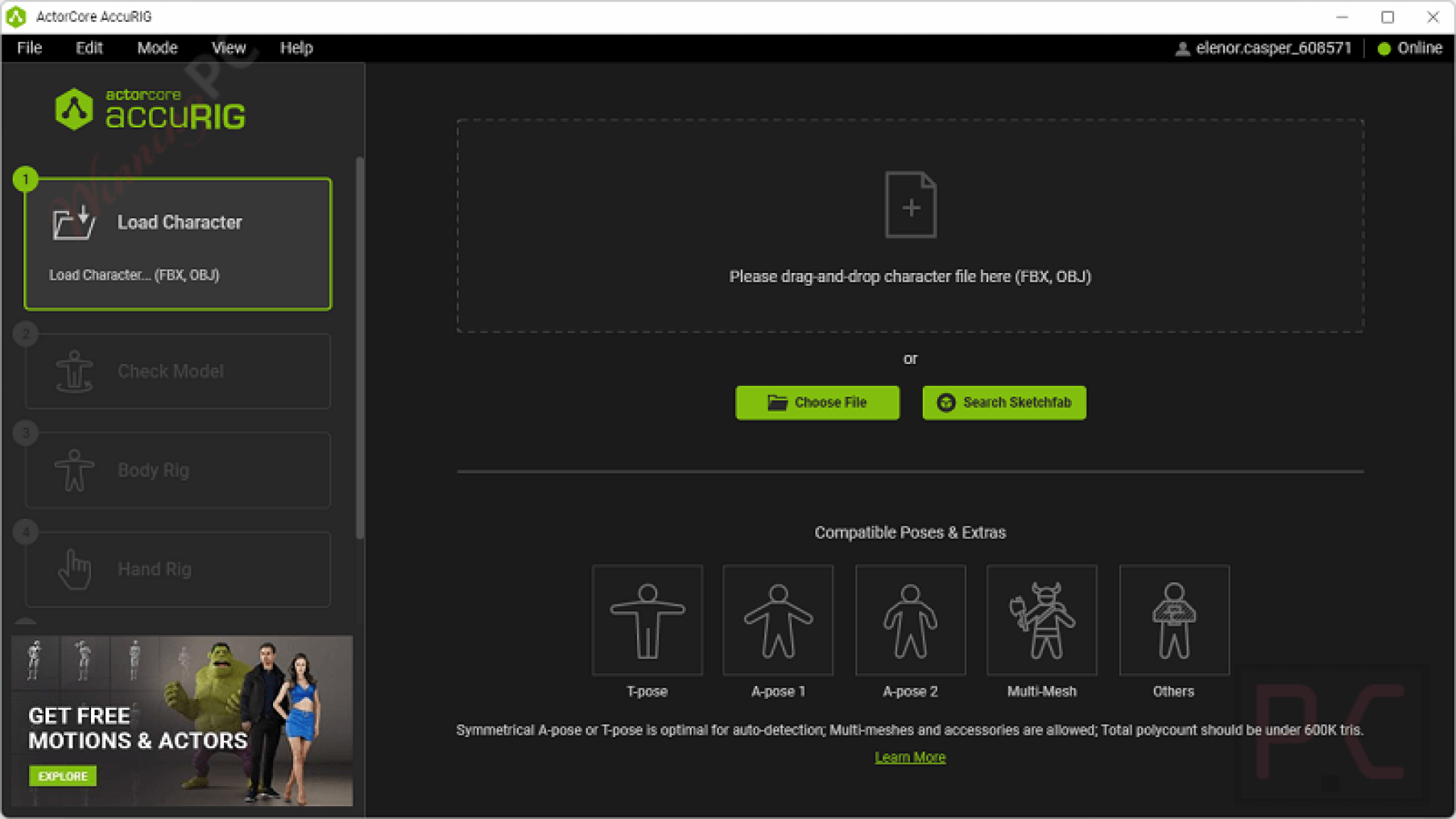
Task: Click the EXPLORE banner button
Action: pos(63,776)
